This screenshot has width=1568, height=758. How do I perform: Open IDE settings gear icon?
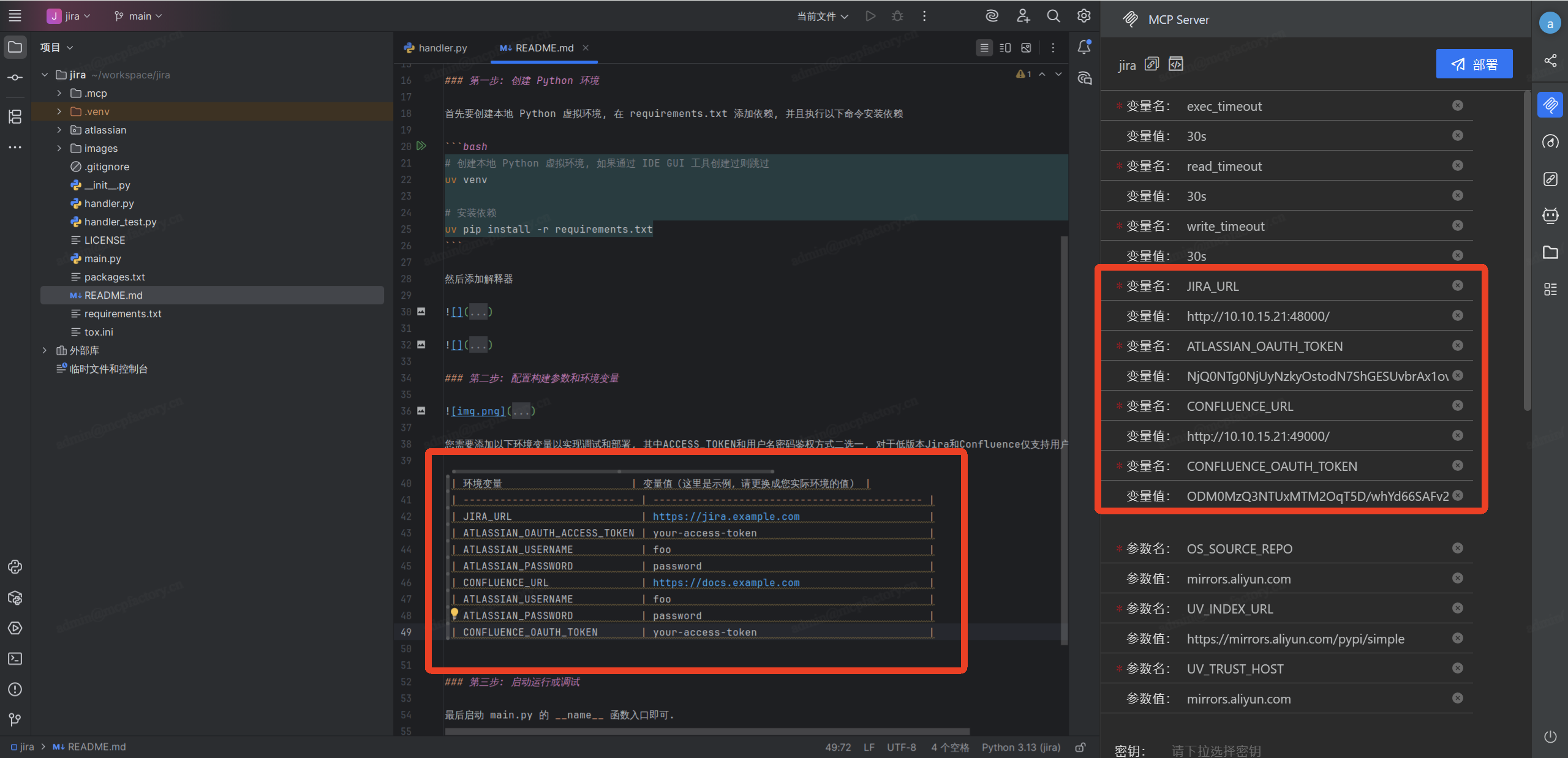1084,17
